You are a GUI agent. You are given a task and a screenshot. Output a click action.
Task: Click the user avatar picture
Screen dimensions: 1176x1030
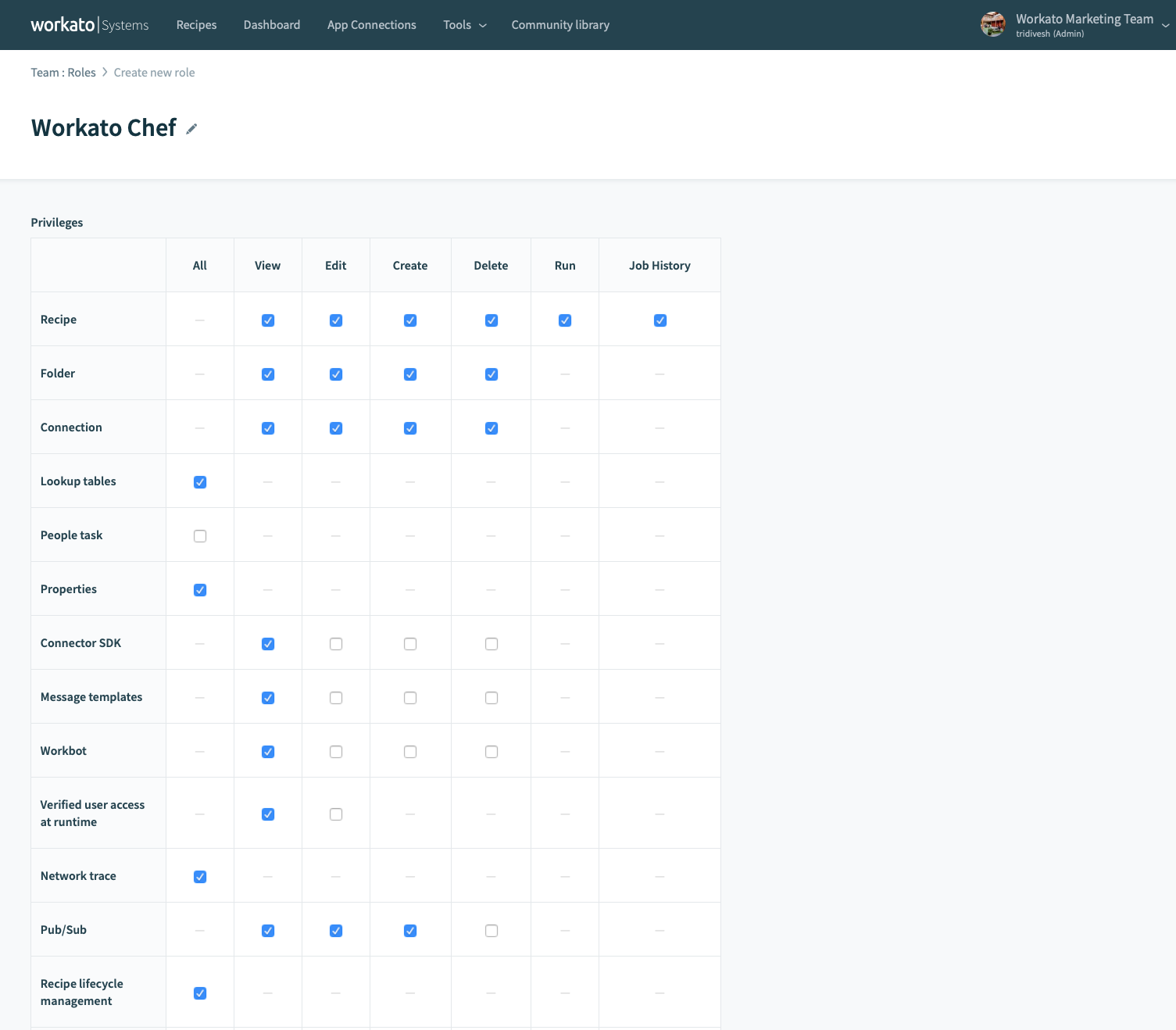(x=993, y=24)
